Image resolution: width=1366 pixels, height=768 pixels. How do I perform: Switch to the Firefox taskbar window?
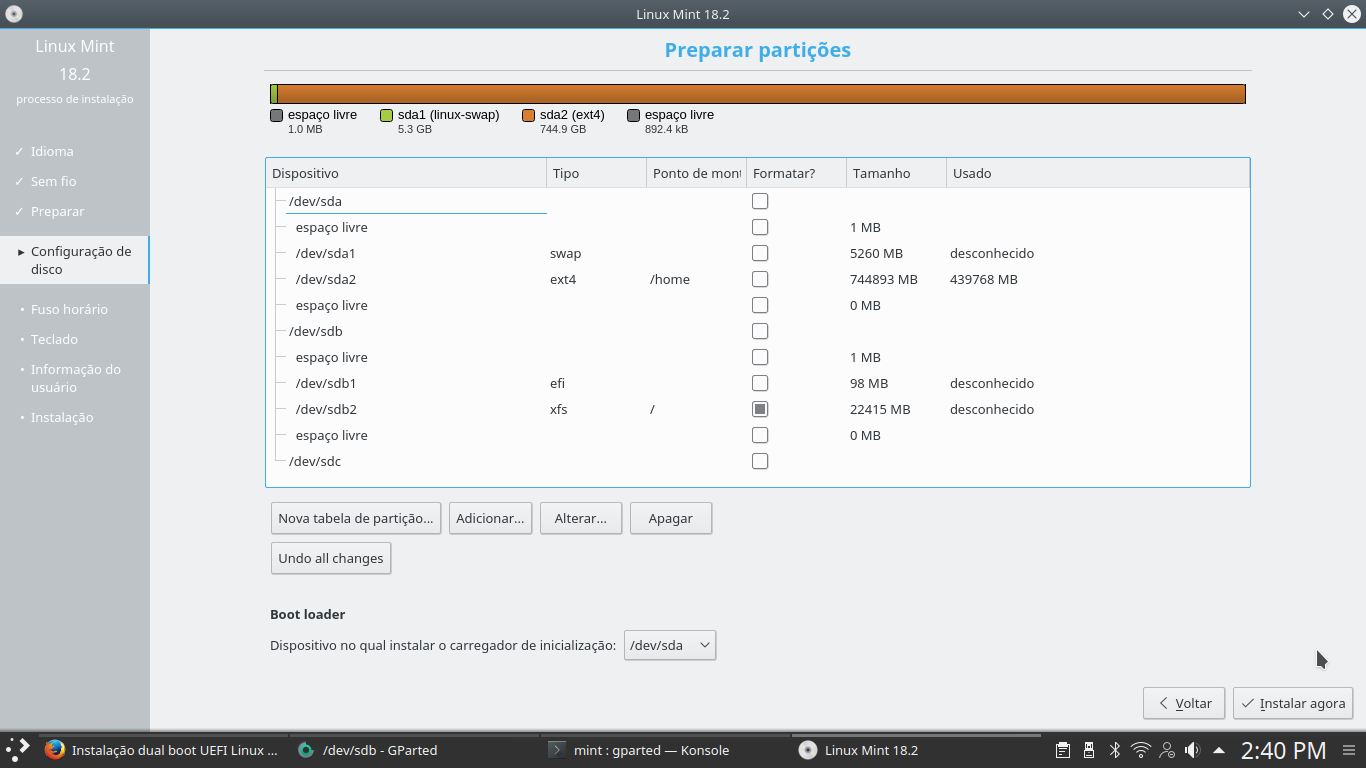point(163,750)
